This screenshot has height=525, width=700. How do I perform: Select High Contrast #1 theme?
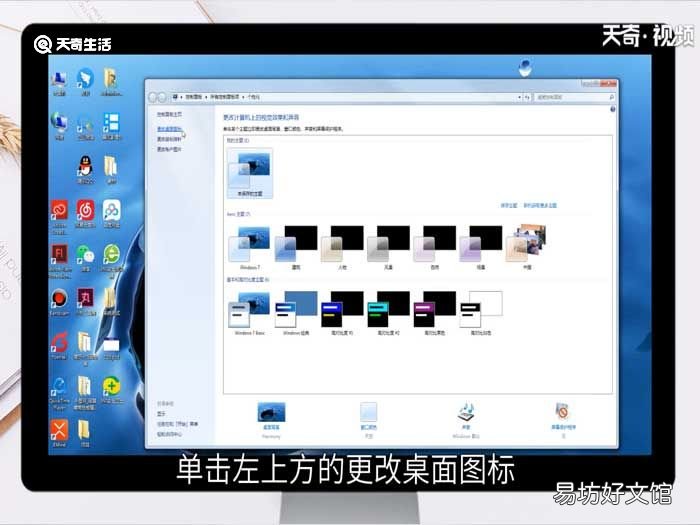click(342, 313)
